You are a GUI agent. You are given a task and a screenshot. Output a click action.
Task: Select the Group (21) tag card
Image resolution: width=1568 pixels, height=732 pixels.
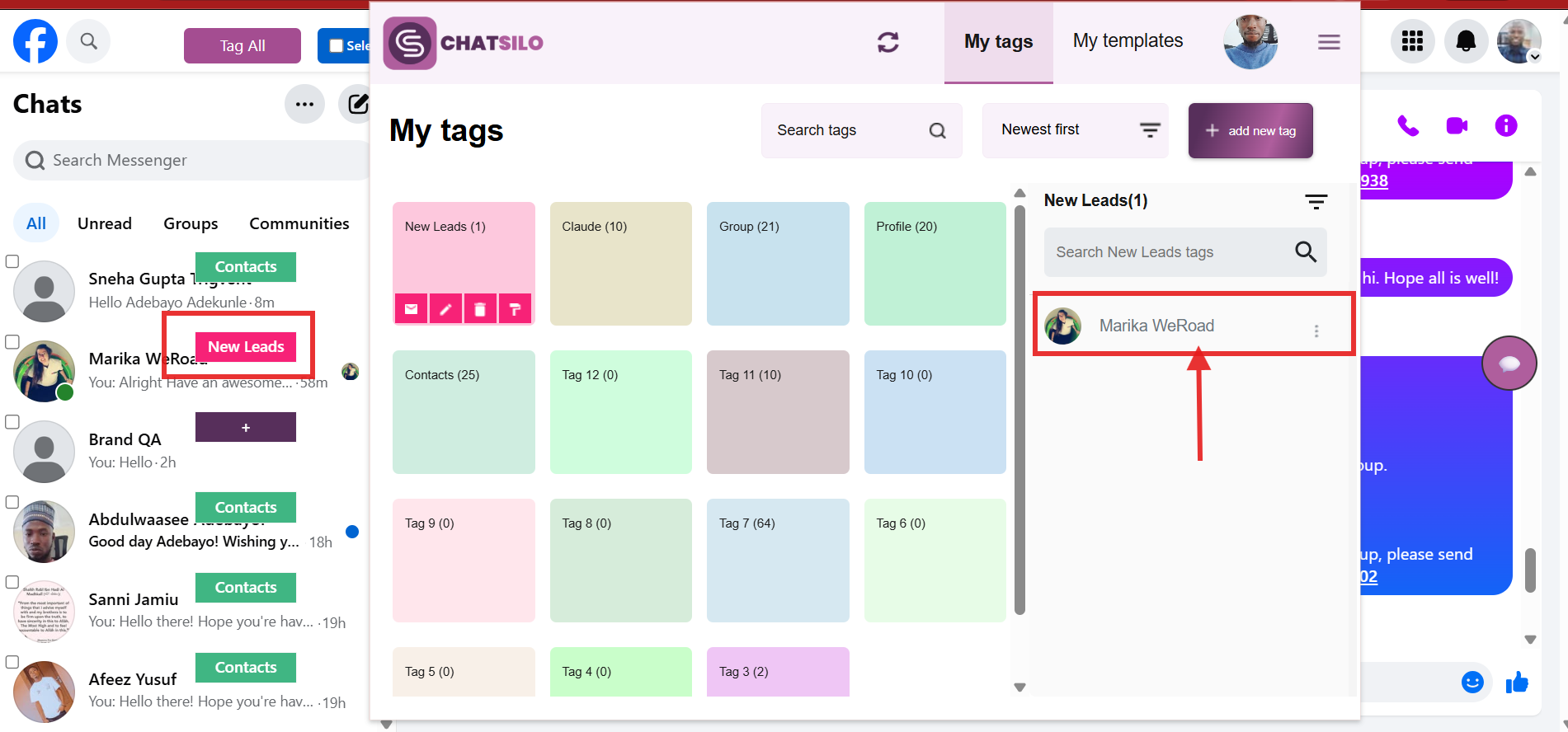pyautogui.click(x=778, y=264)
